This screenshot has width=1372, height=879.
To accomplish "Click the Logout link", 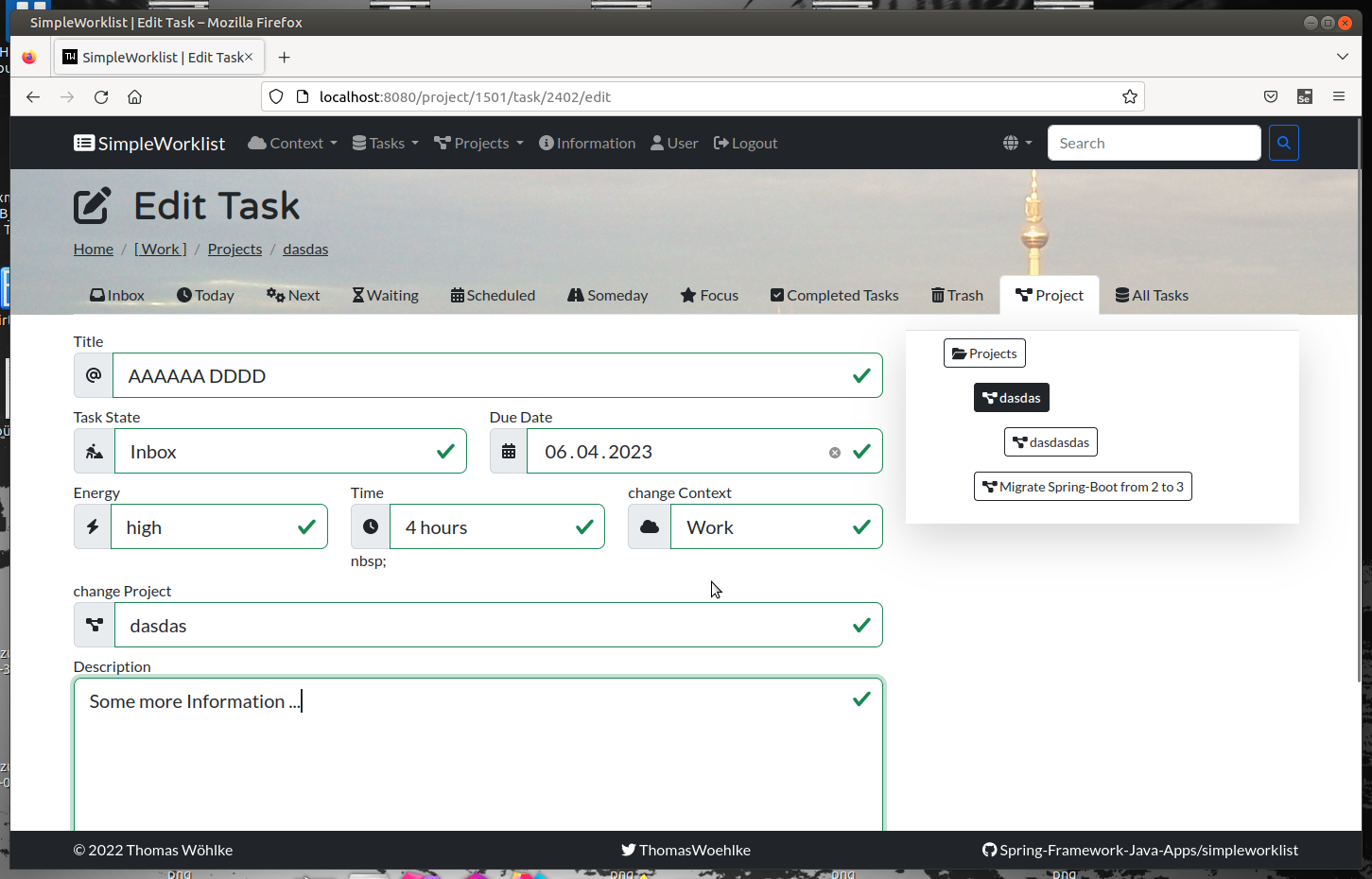I will point(745,144).
